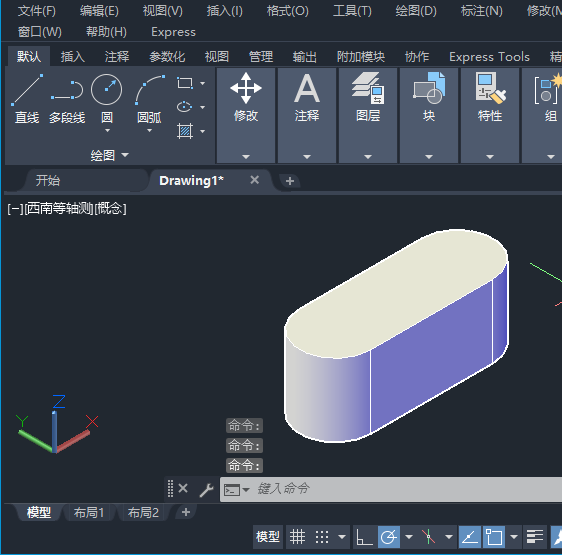Switch to the 注释 ribbon tab
This screenshot has height=555, width=562.
[x=116, y=57]
